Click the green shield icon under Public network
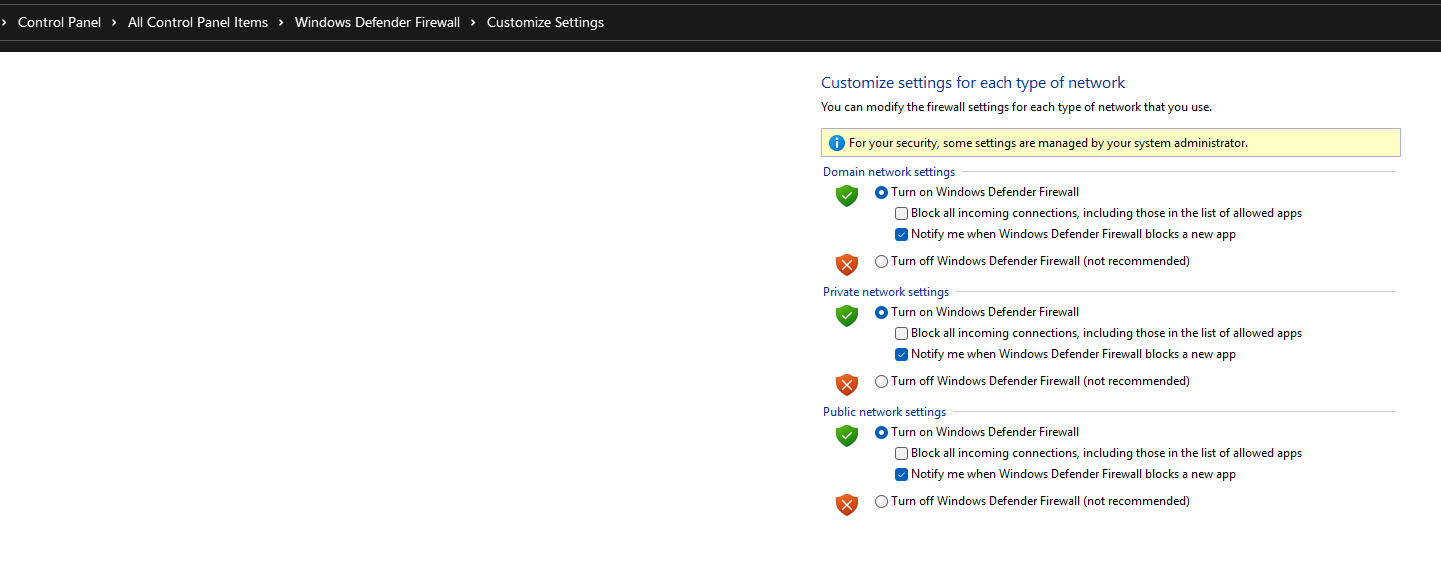The height and width of the screenshot is (566, 1441). (x=847, y=436)
